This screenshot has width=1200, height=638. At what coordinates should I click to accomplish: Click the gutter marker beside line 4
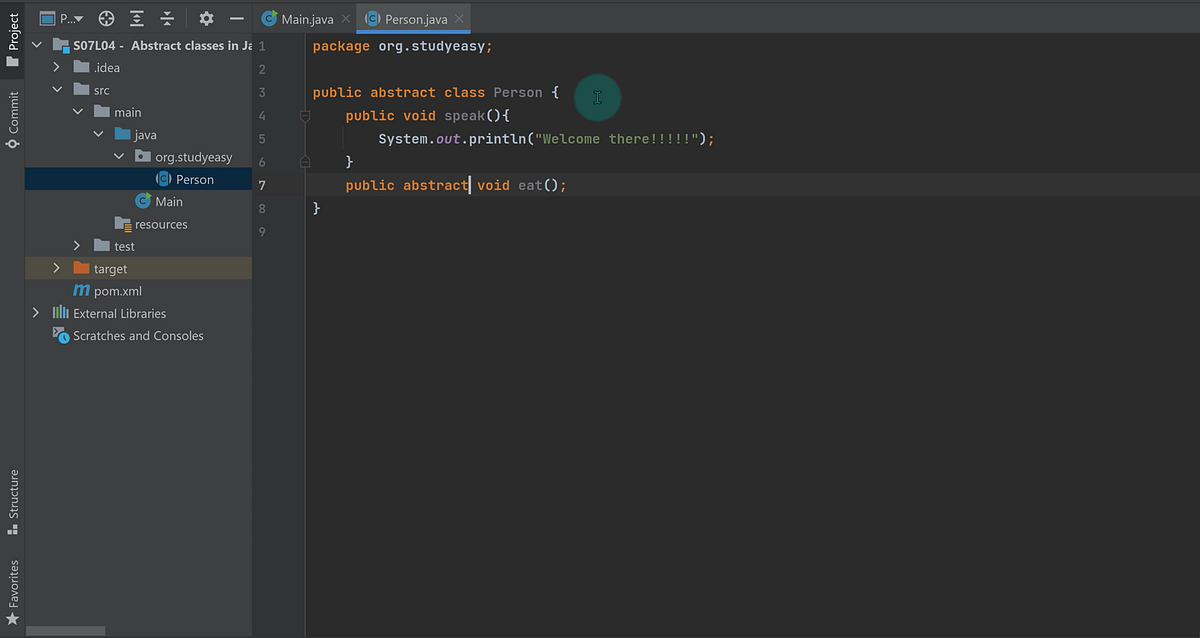pos(305,115)
